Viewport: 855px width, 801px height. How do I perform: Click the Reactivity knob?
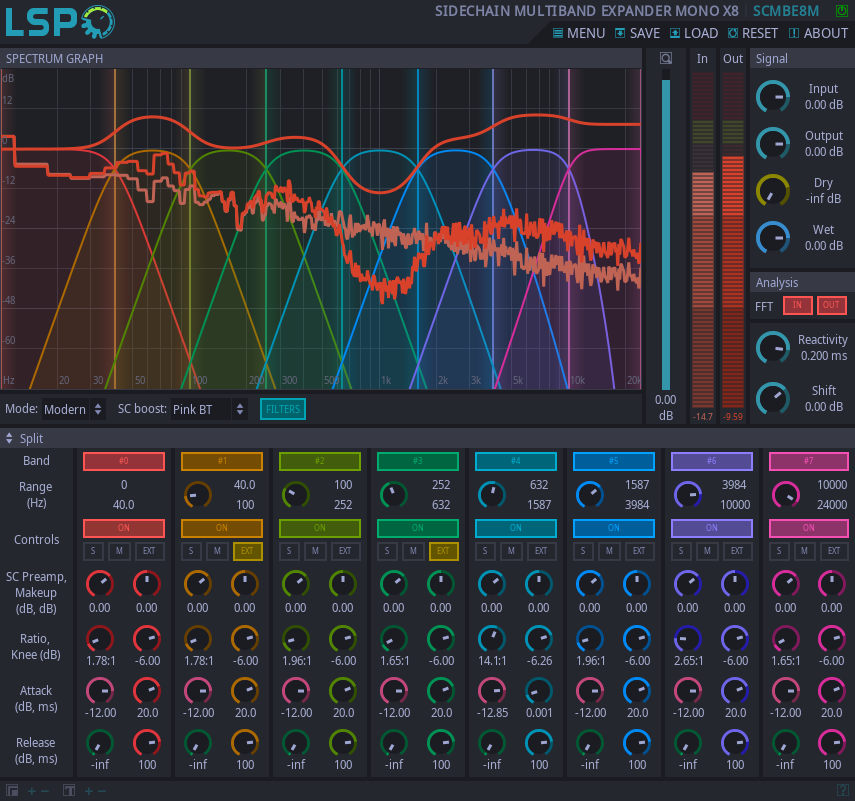[773, 347]
